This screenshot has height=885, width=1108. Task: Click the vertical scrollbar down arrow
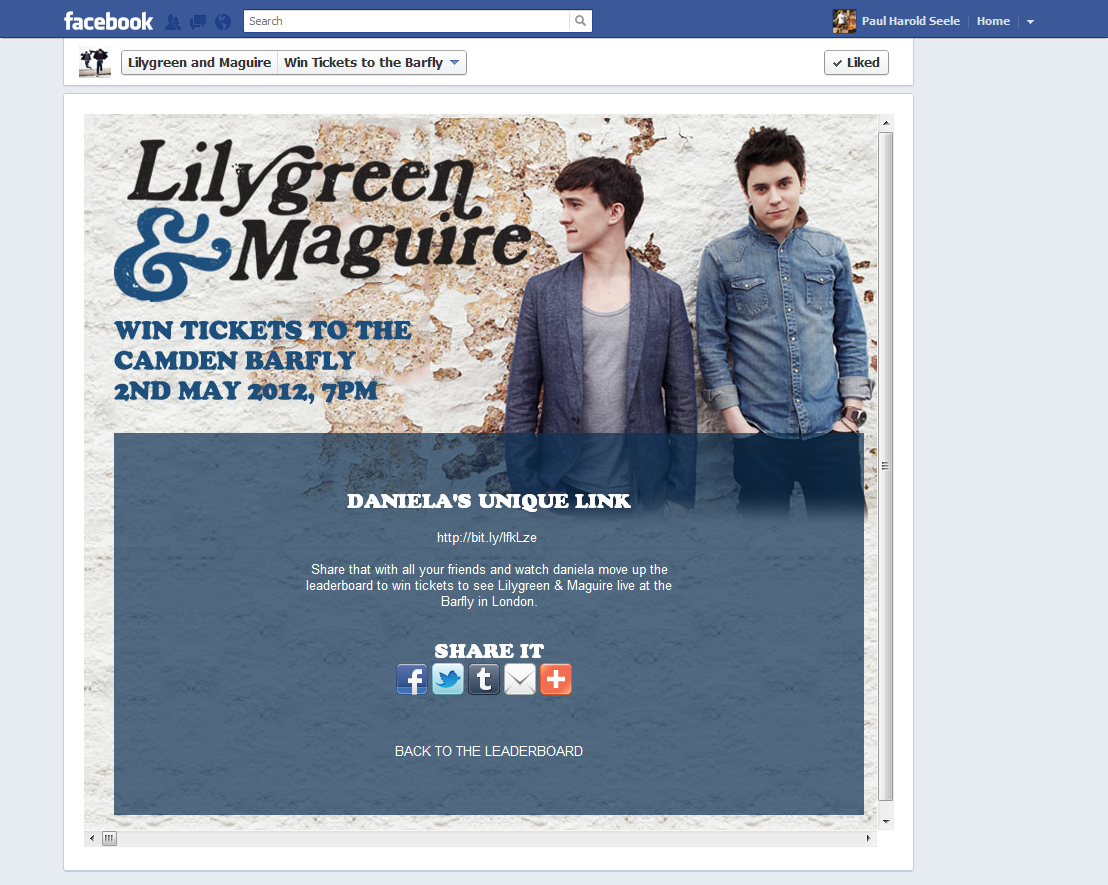[x=885, y=821]
